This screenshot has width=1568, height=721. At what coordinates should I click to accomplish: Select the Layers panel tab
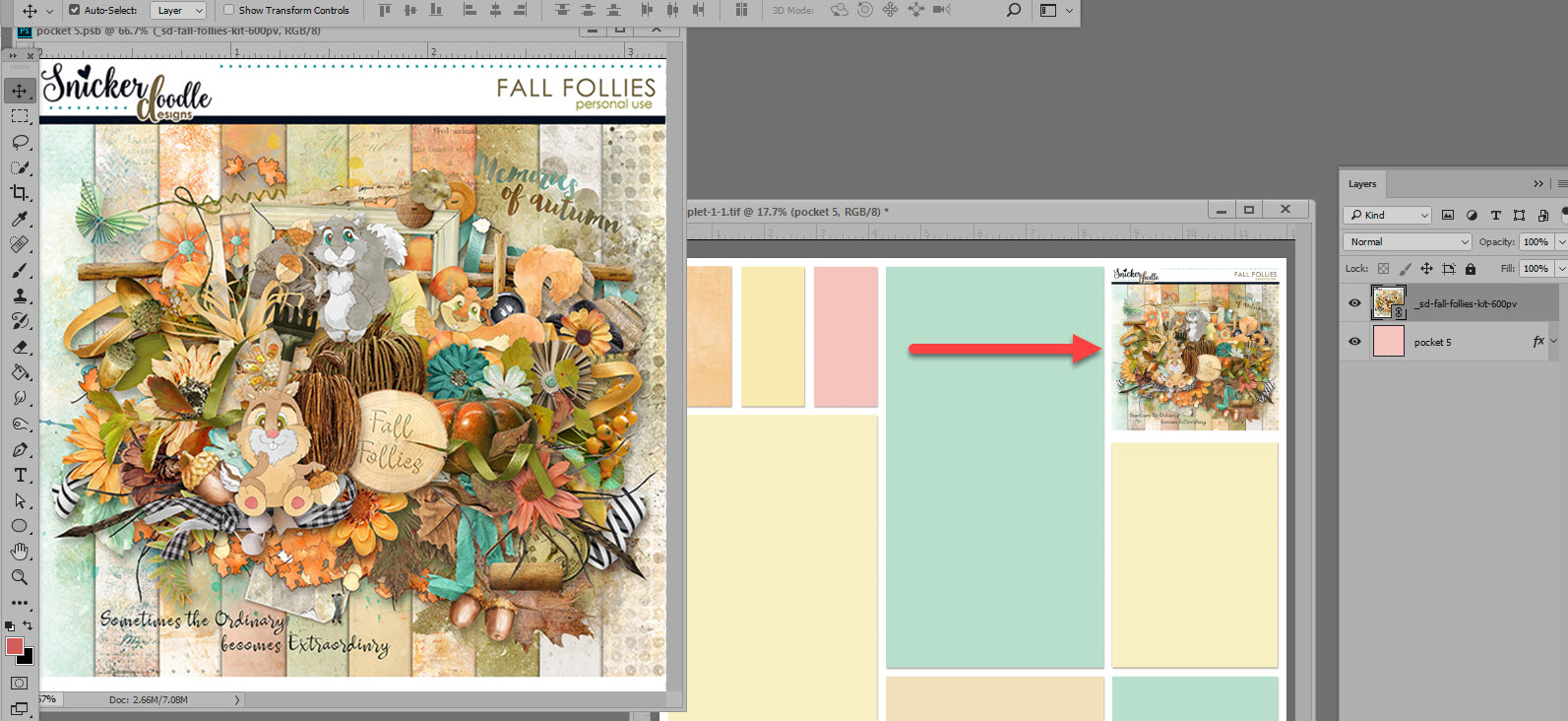tap(1362, 184)
